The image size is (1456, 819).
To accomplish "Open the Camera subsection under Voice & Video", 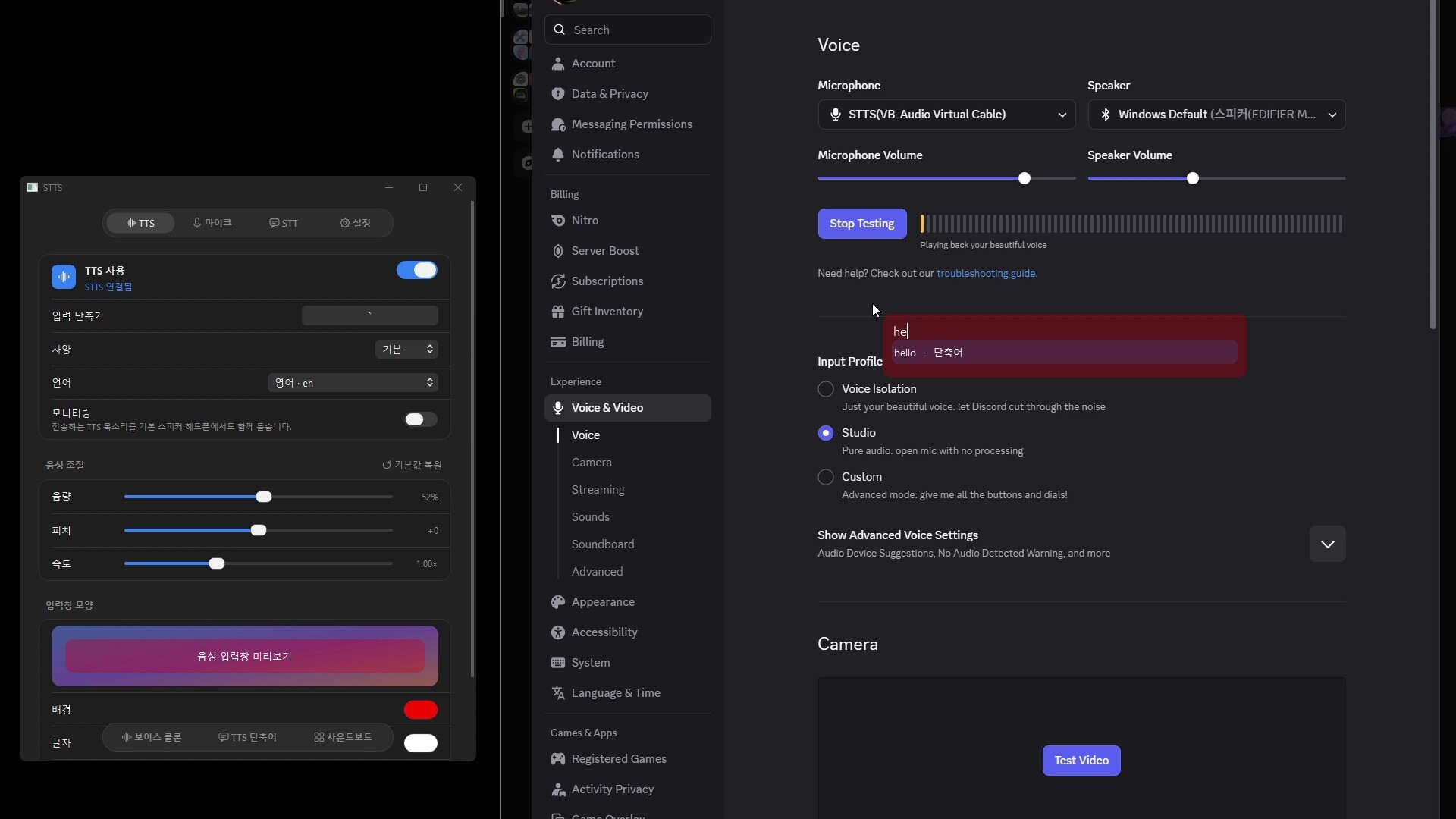I will click(591, 463).
